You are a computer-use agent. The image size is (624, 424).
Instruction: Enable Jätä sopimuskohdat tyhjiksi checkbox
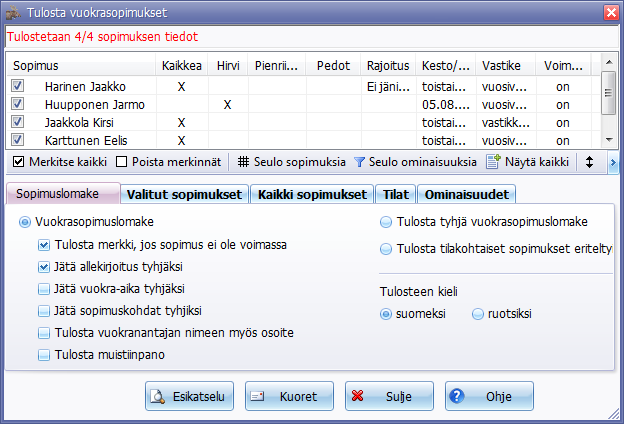(x=44, y=311)
